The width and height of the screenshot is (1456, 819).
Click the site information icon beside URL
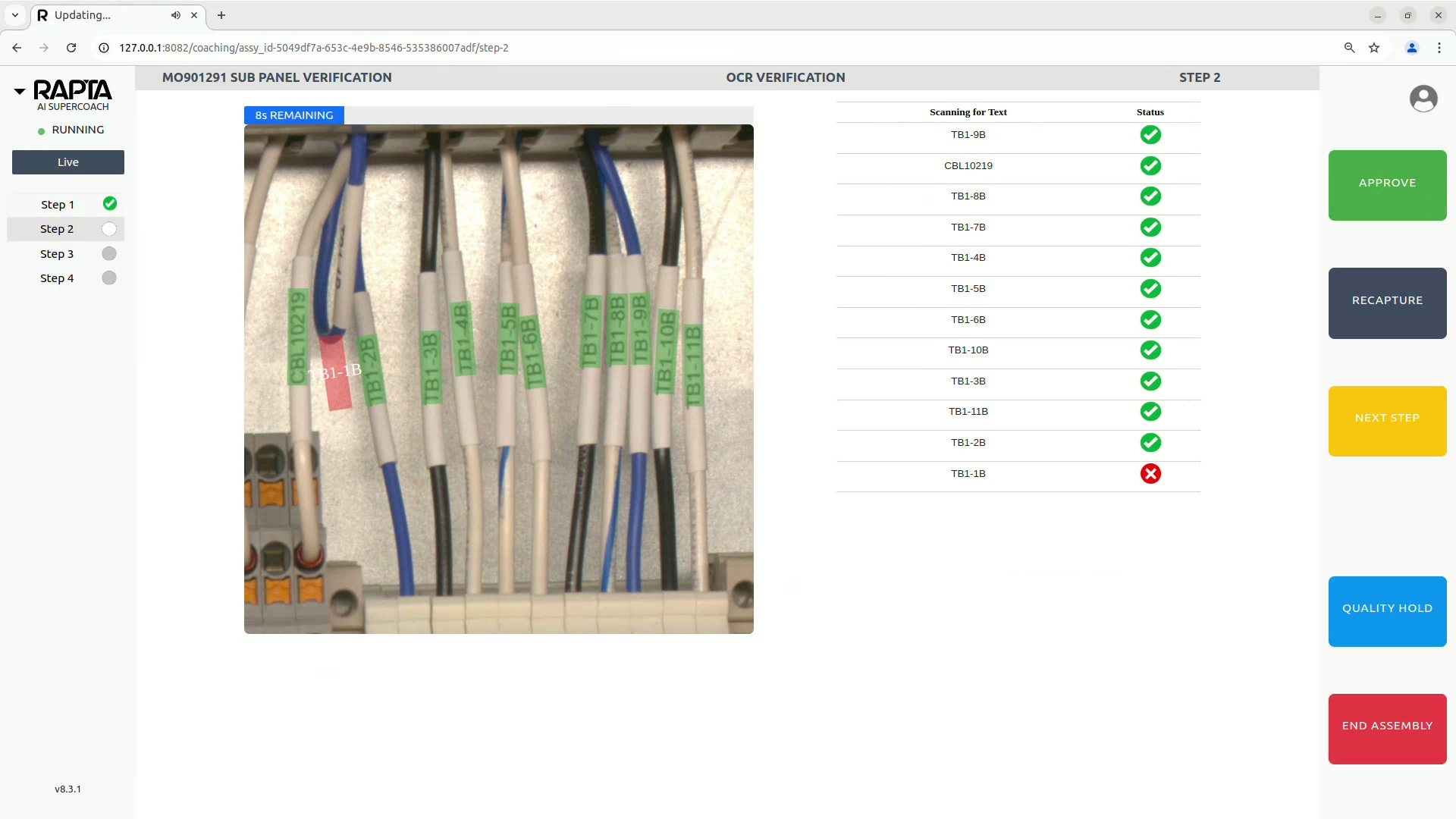click(104, 48)
